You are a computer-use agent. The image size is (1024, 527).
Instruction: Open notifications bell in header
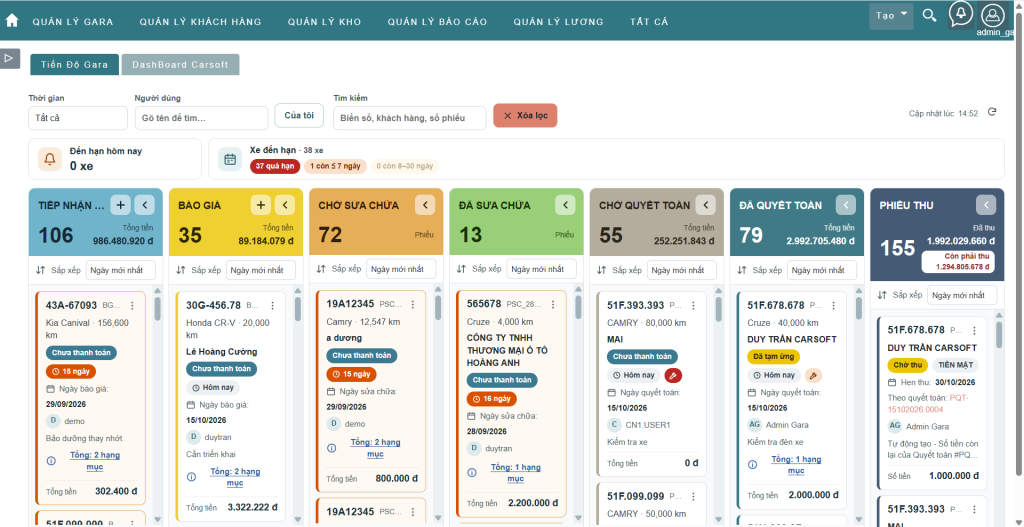tap(961, 14)
